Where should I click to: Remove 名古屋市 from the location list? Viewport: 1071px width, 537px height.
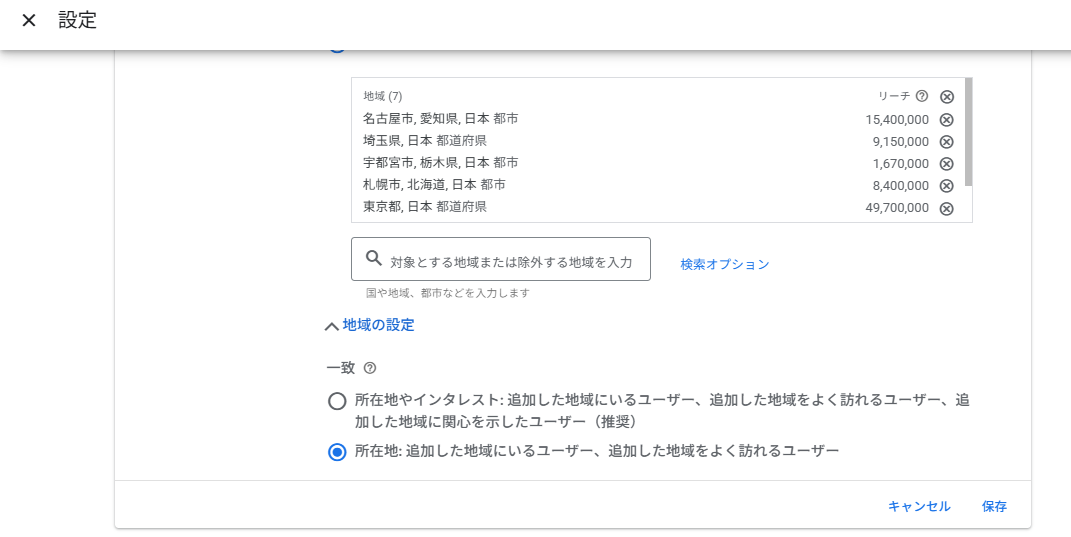pos(947,120)
